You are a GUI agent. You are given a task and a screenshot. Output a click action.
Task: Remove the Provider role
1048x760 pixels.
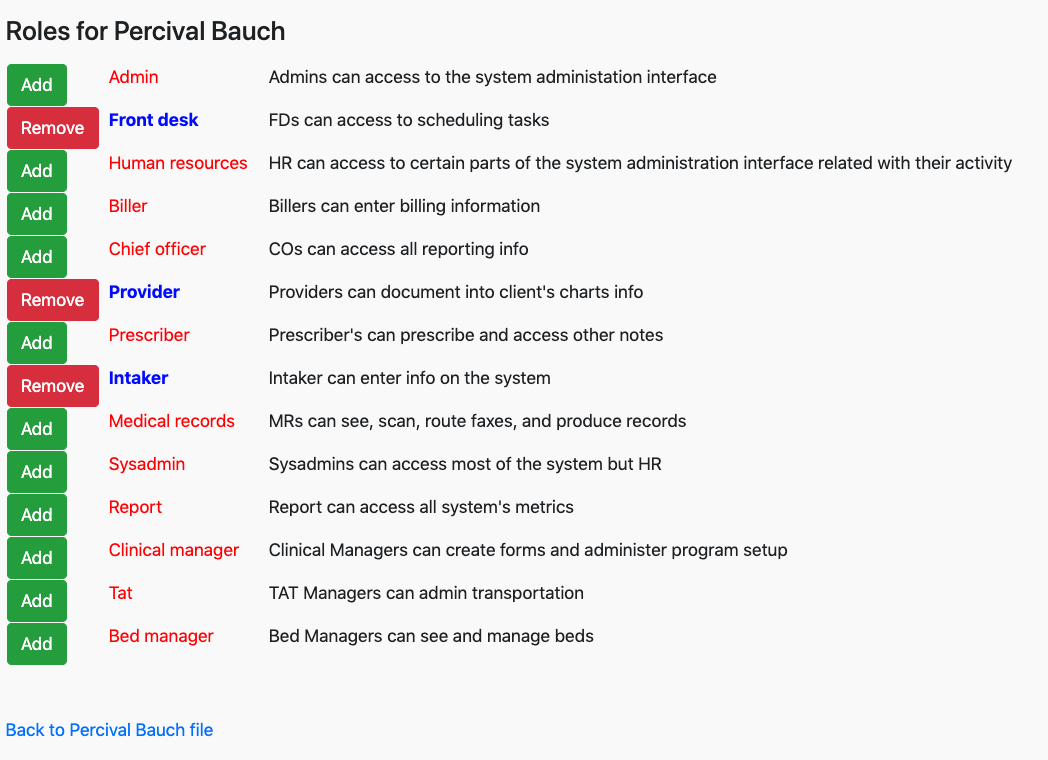(53, 300)
